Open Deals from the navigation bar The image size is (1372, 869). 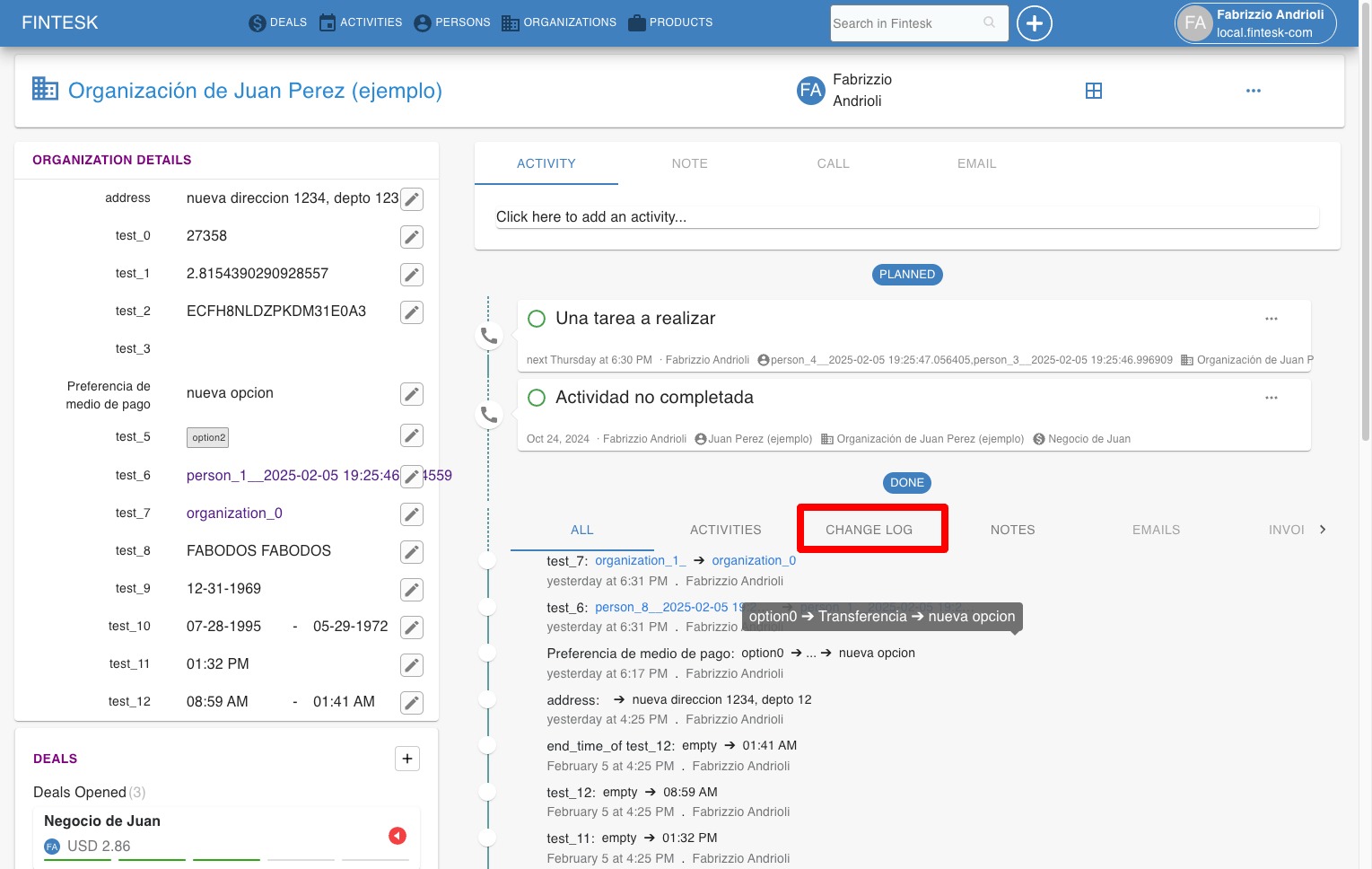pyautogui.click(x=278, y=22)
